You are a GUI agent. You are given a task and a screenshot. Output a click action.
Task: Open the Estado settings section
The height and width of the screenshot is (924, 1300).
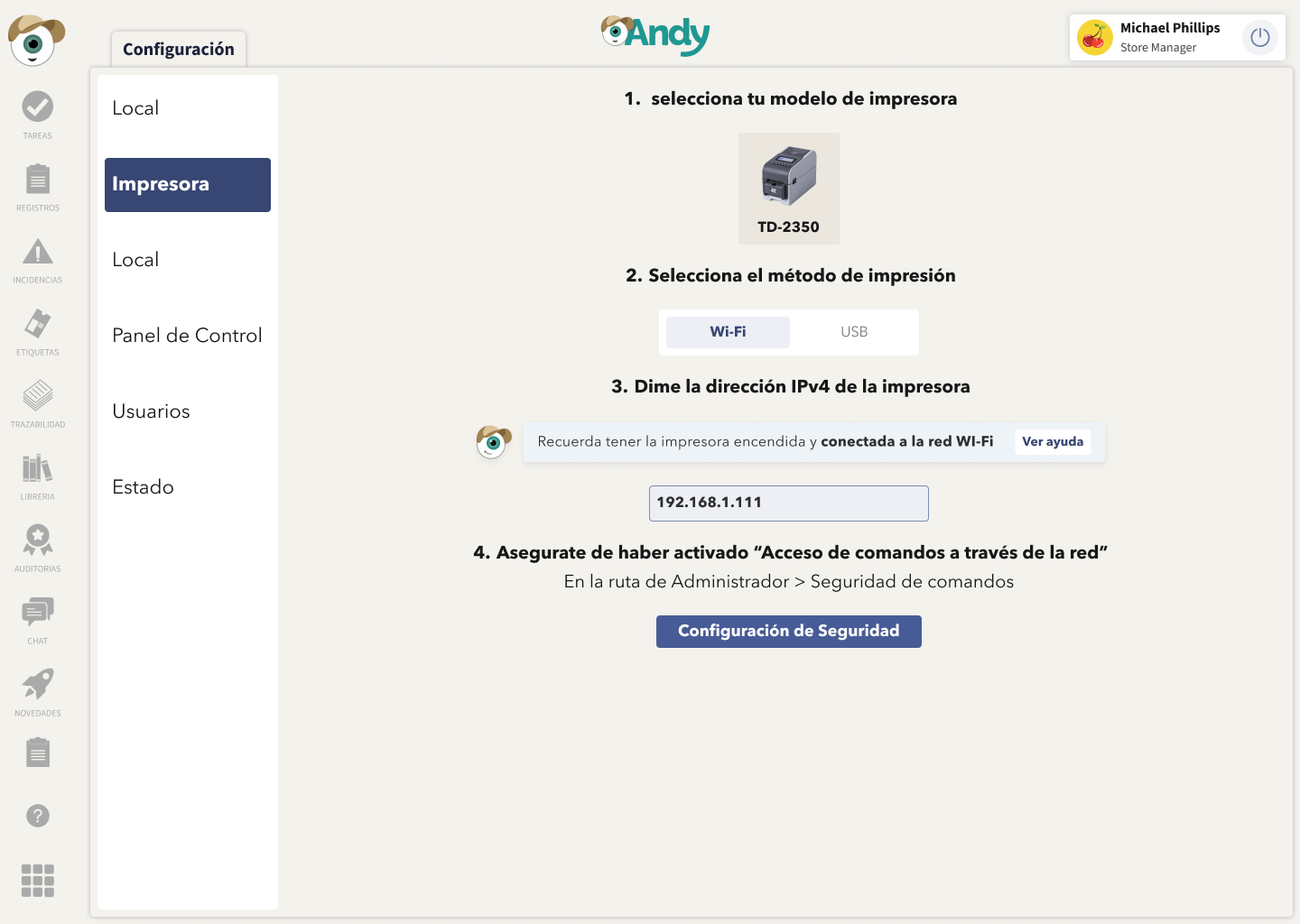188,487
